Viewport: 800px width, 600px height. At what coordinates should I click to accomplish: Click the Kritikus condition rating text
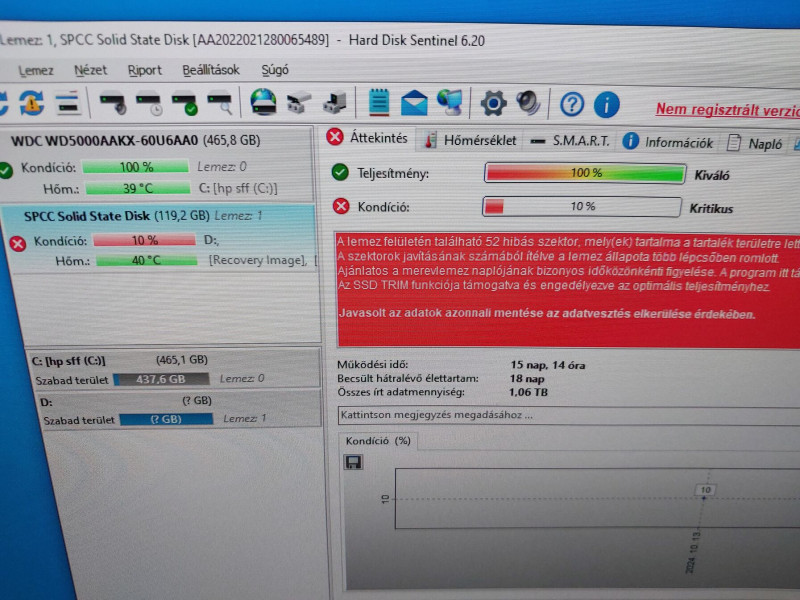711,209
